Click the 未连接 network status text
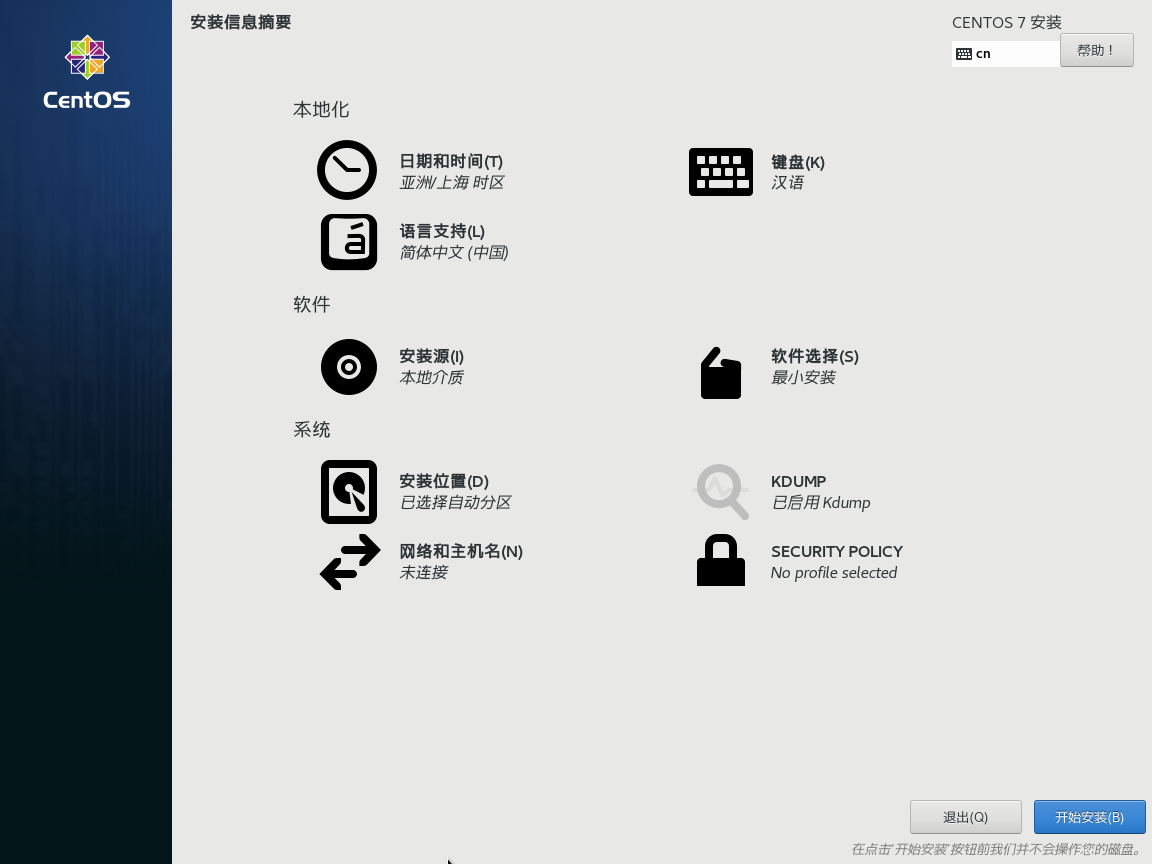This screenshot has height=864, width=1152. pos(423,572)
